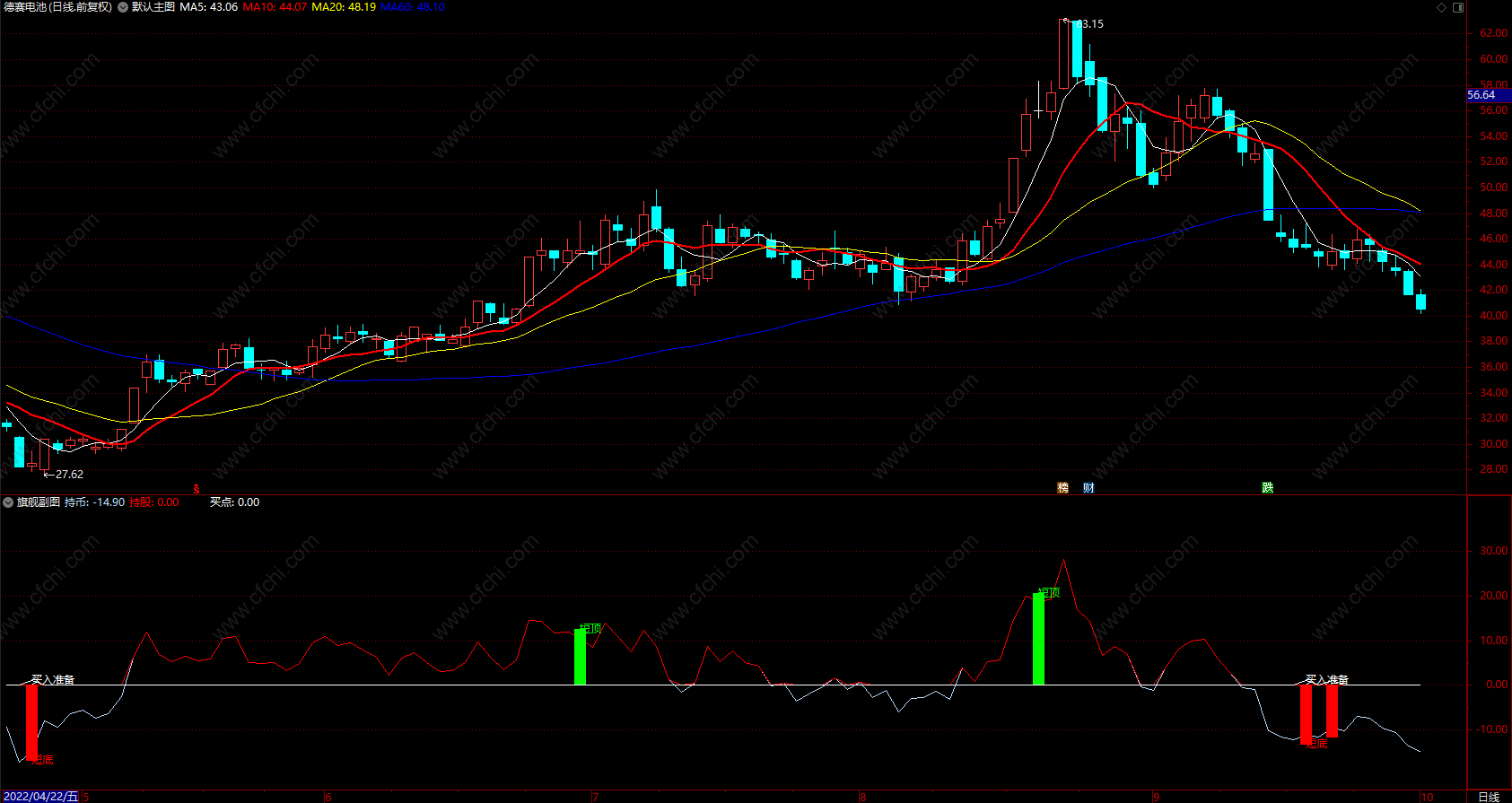Click the 63.15 high price label
This screenshot has height=803, width=1512.
click(x=1089, y=24)
